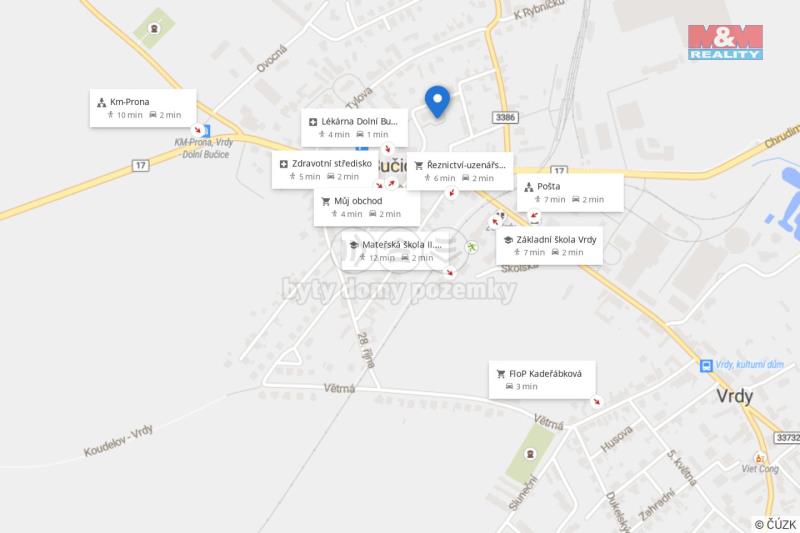Viewport: 800px width, 533px height.
Task: Open the Základní škola Vrdy card
Action: point(549,246)
